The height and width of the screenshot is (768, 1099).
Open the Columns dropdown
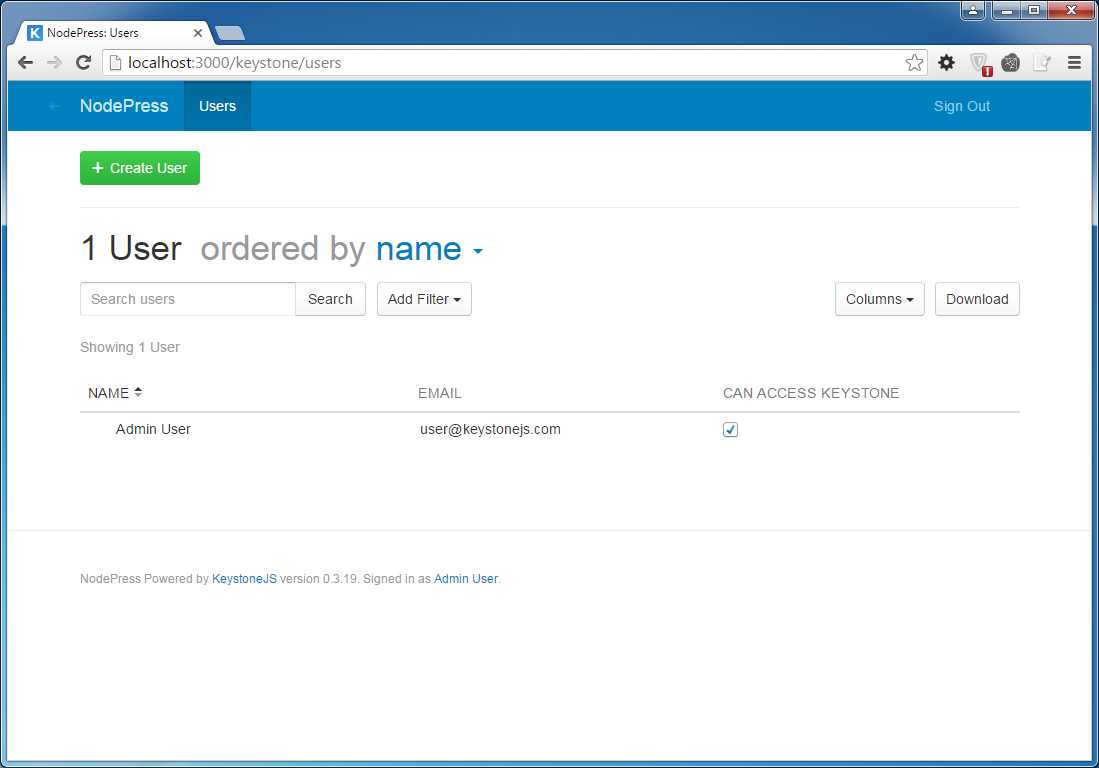(x=879, y=299)
